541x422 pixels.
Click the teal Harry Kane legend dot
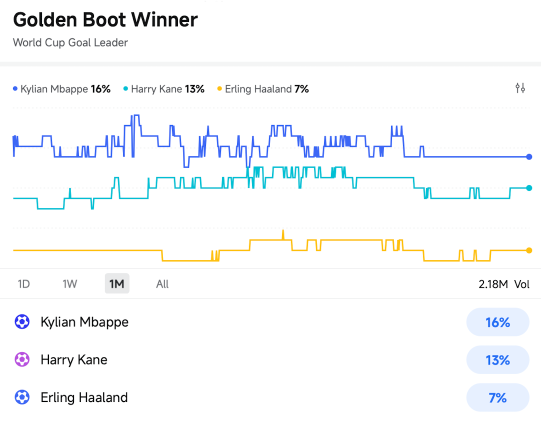(x=126, y=89)
